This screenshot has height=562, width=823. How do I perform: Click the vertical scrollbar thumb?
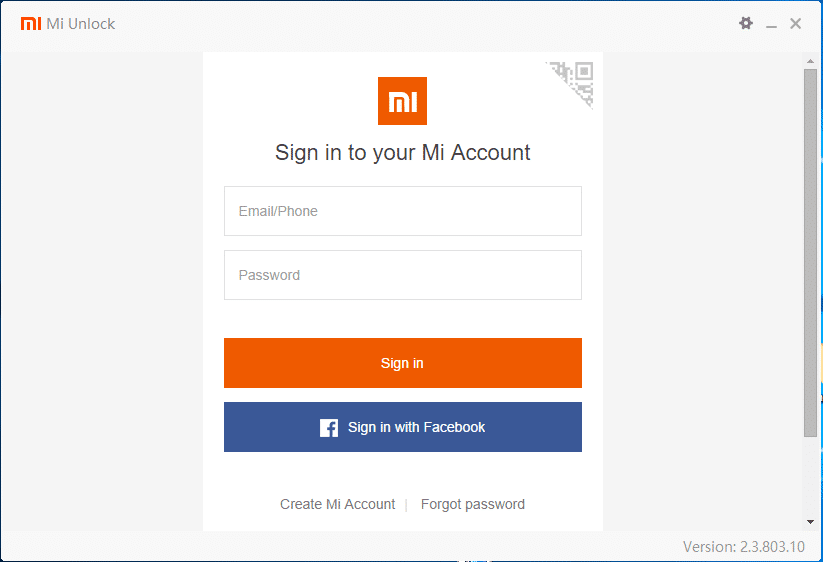coord(810,252)
